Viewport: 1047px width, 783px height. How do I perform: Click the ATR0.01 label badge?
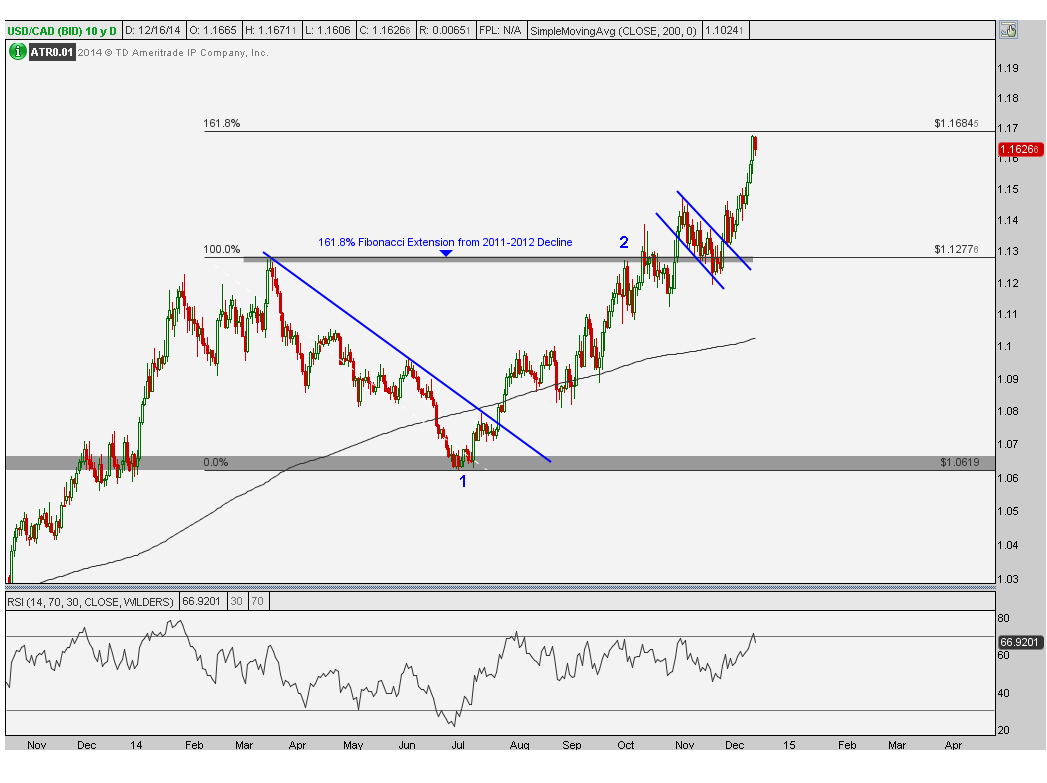(x=51, y=52)
